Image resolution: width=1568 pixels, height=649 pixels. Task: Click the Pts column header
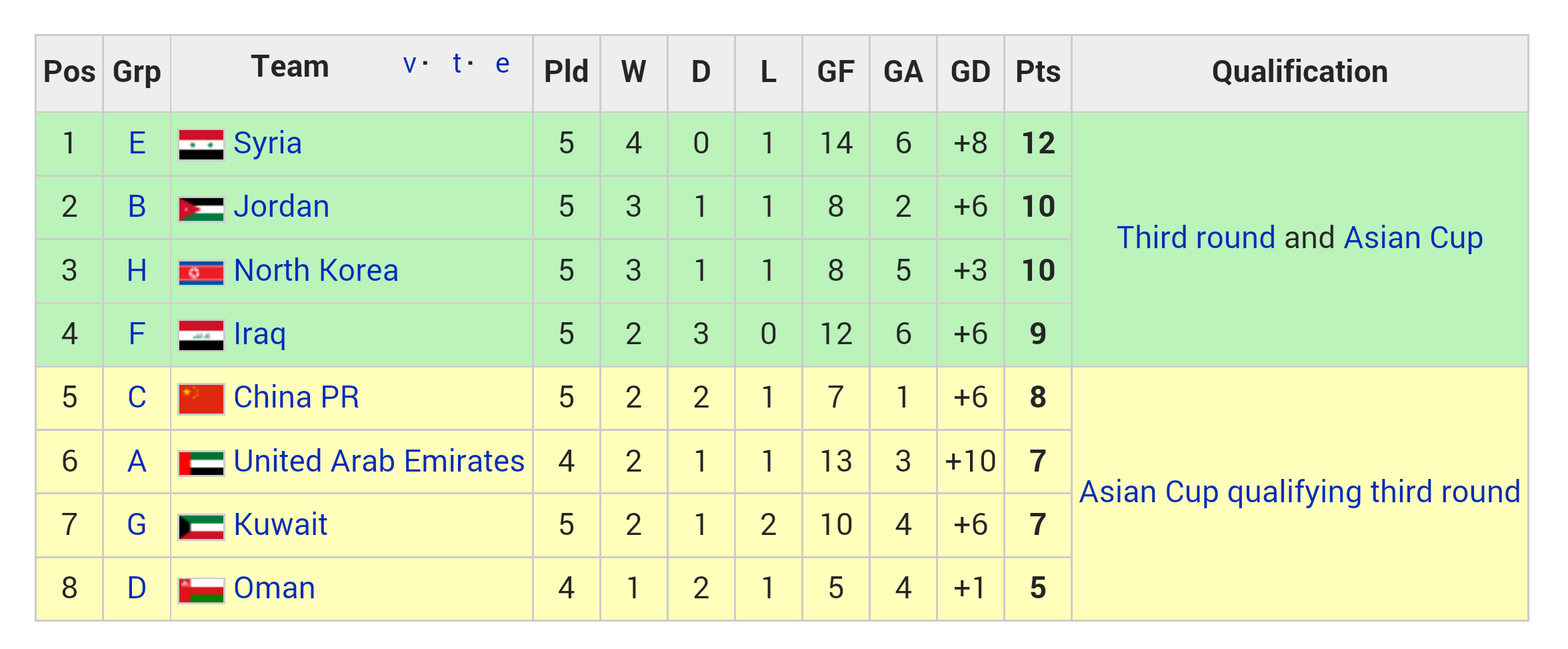(1037, 72)
